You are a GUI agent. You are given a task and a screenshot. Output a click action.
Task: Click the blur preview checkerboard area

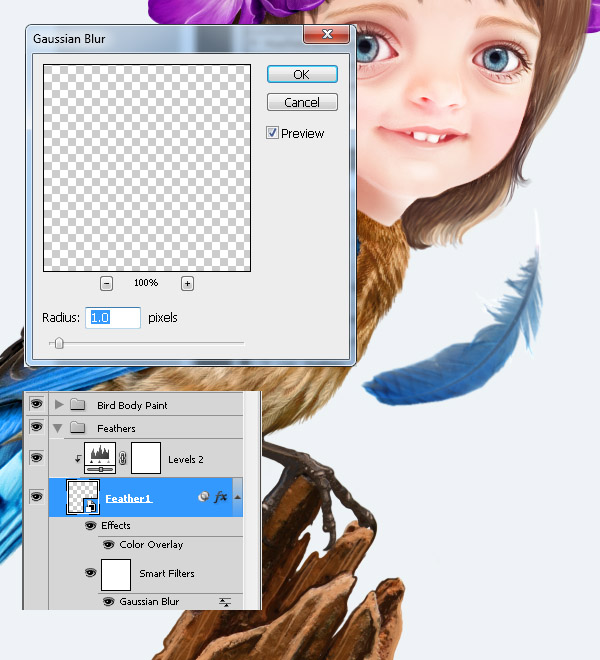tap(147, 168)
